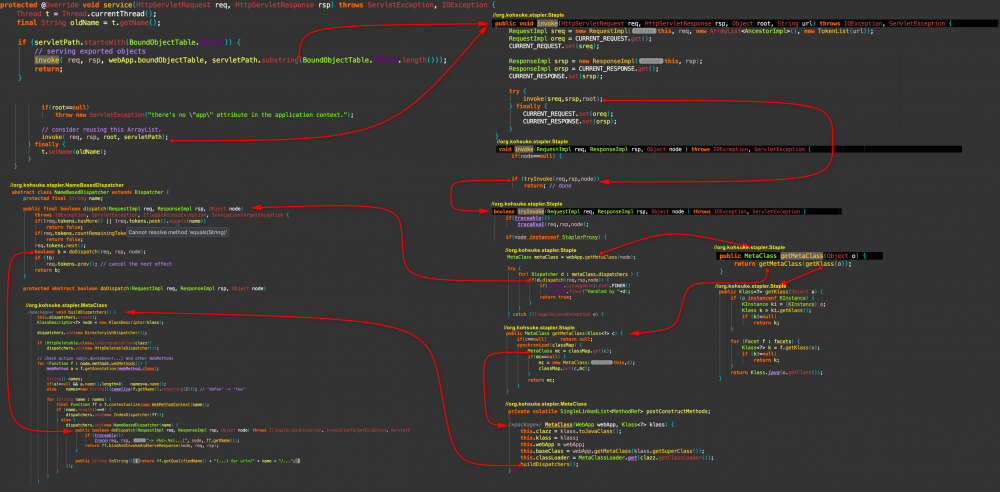This screenshot has height=492, width=1000.
Task: Click the line 'invoke( req, rsp, root, servletPath);'
Action: (105, 137)
